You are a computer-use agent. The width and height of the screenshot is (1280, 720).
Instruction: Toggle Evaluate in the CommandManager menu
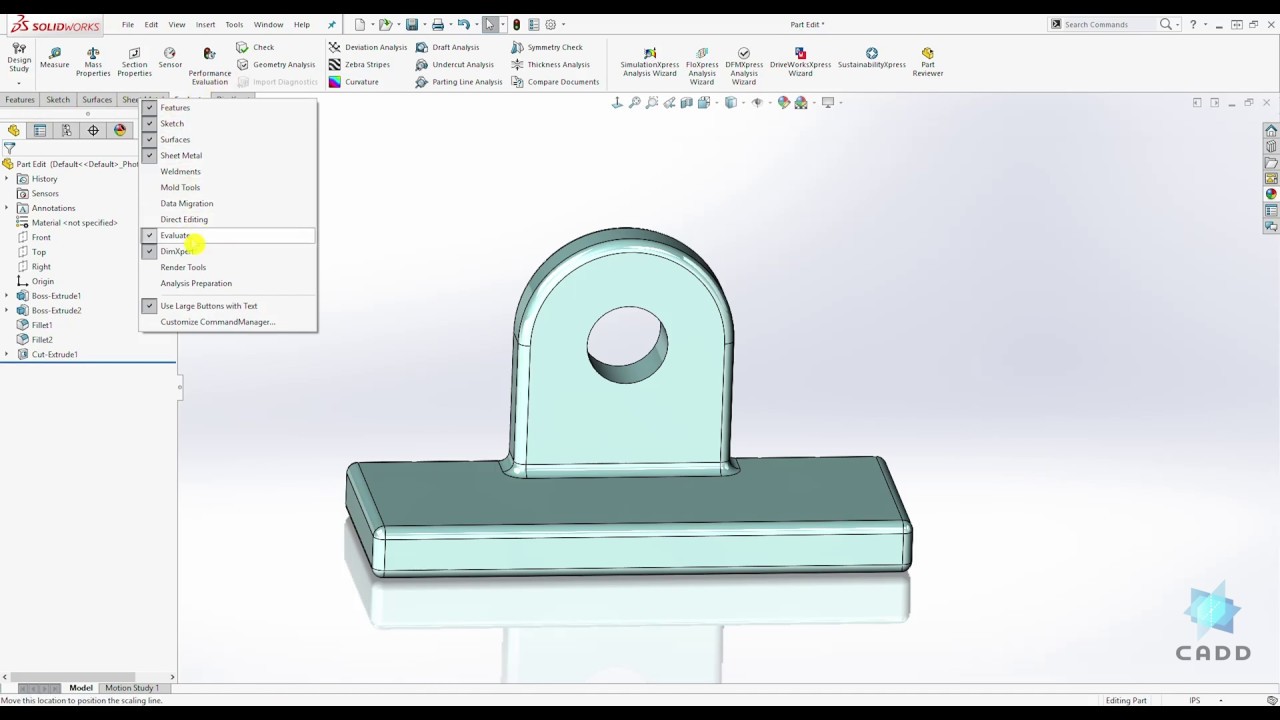tap(228, 235)
